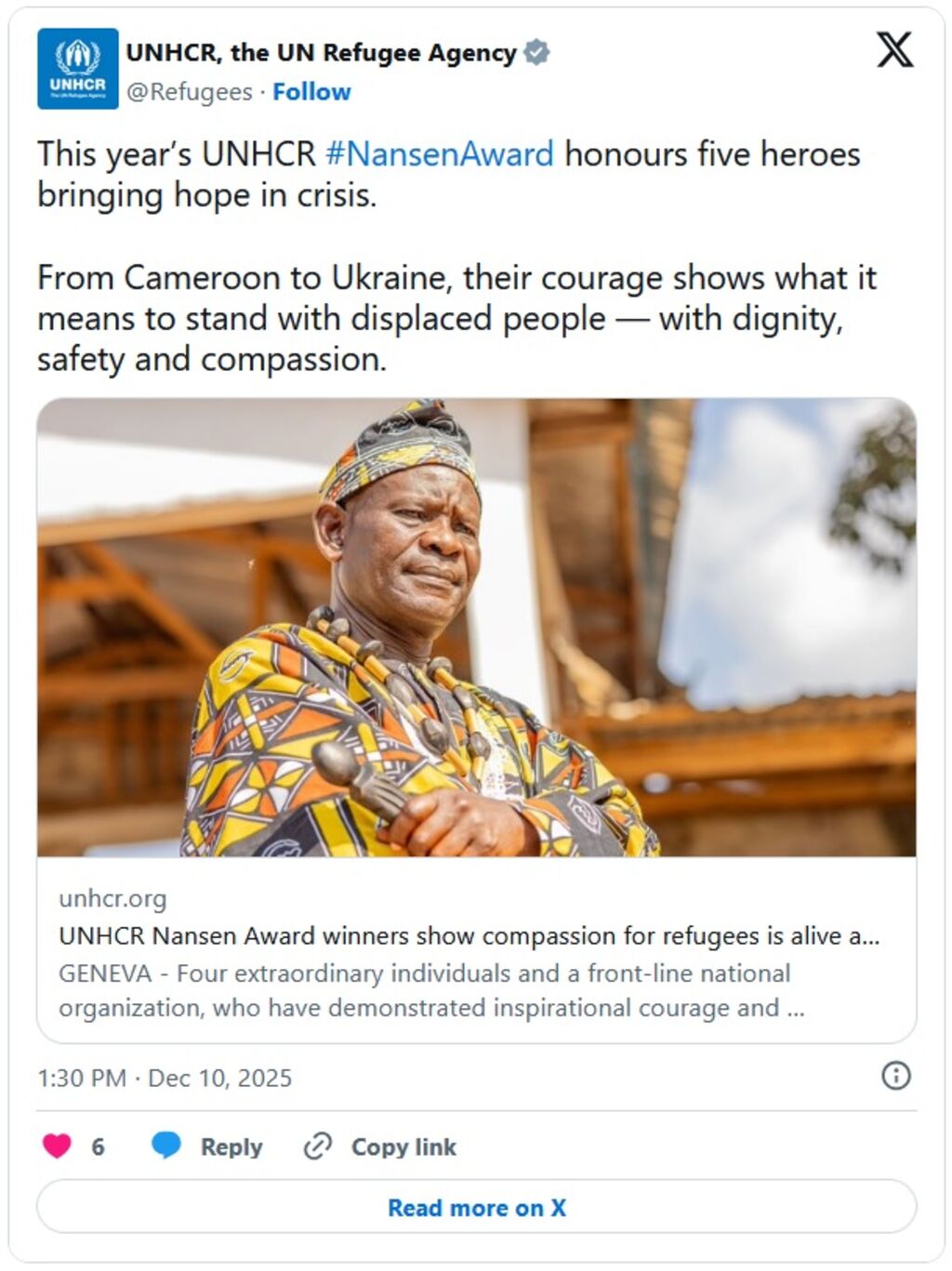
Task: Click the Reply text label
Action: (x=231, y=1146)
